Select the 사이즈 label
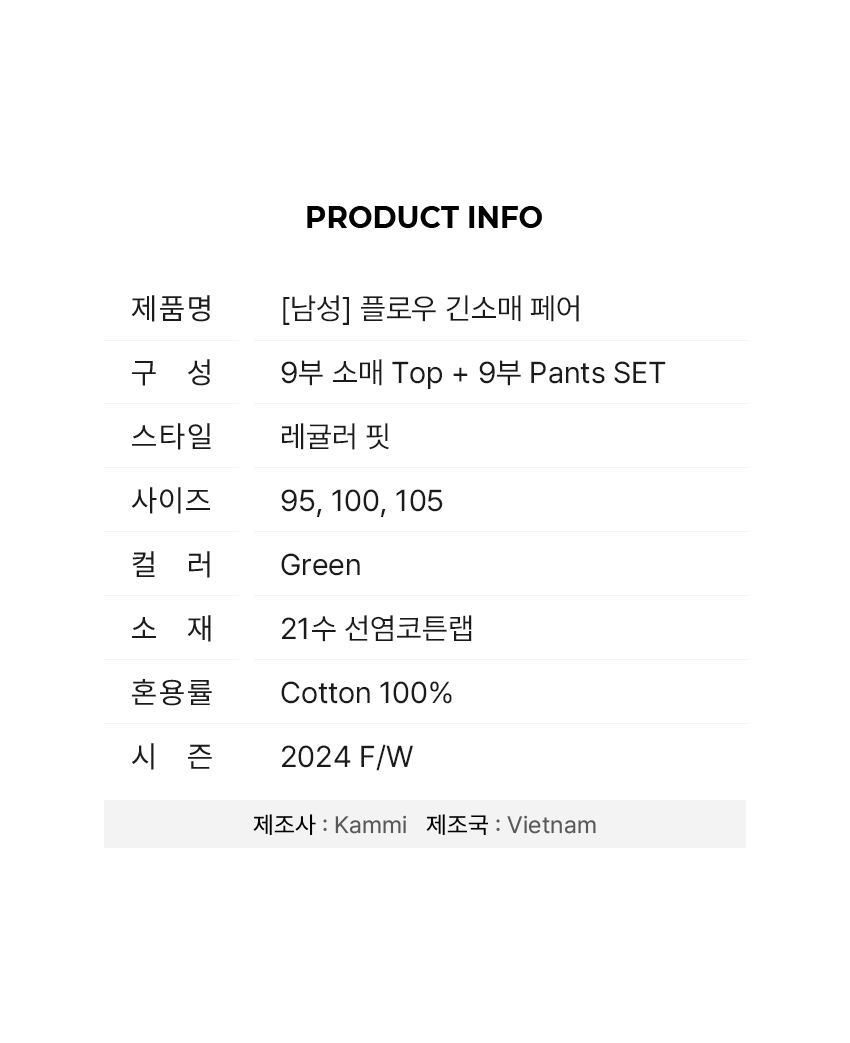Screen dimensions: 850x1043 pos(172,500)
